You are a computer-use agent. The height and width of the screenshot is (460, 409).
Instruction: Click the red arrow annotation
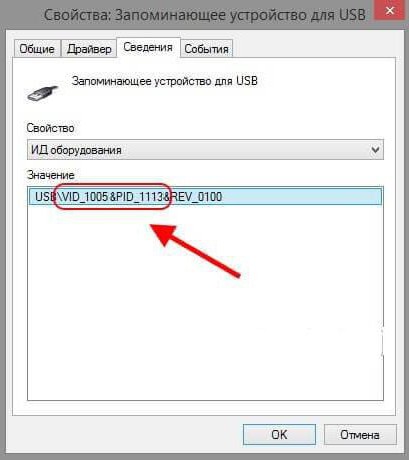(x=195, y=249)
